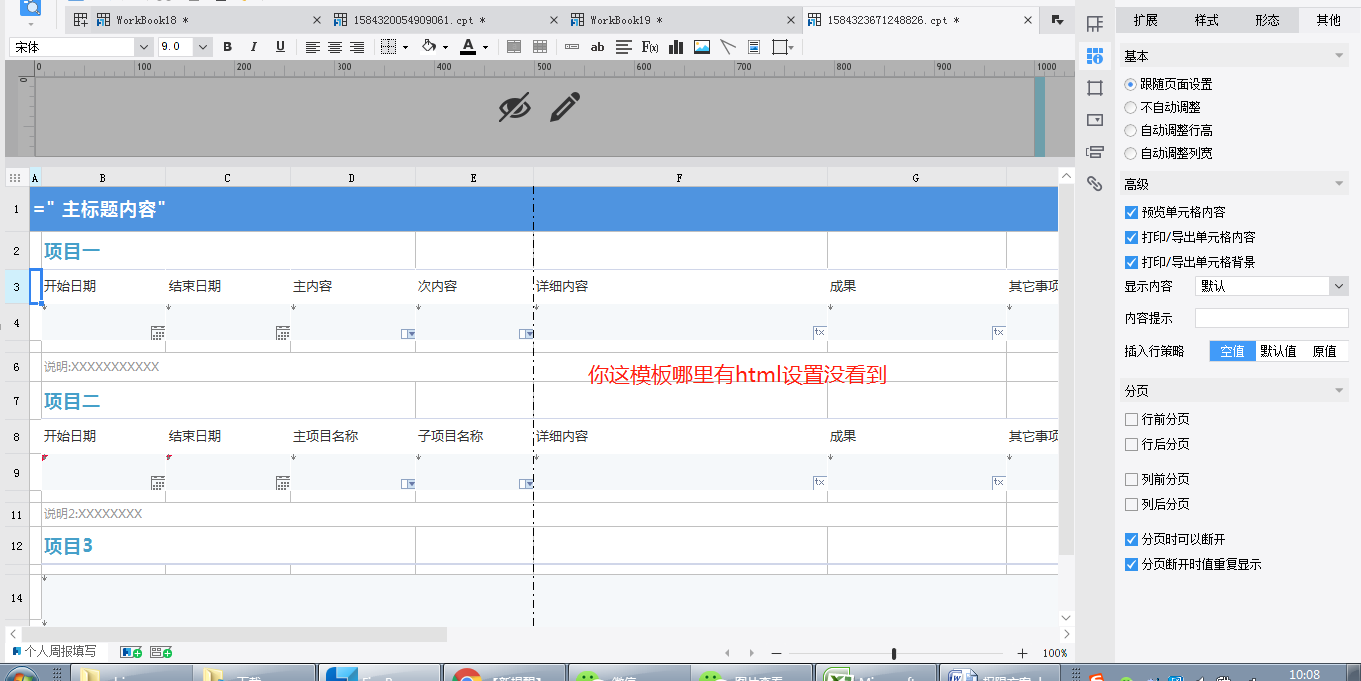Screen dimensions: 1361x681
Task: Select '跟随页面设置' radio option
Action: coord(1169,85)
